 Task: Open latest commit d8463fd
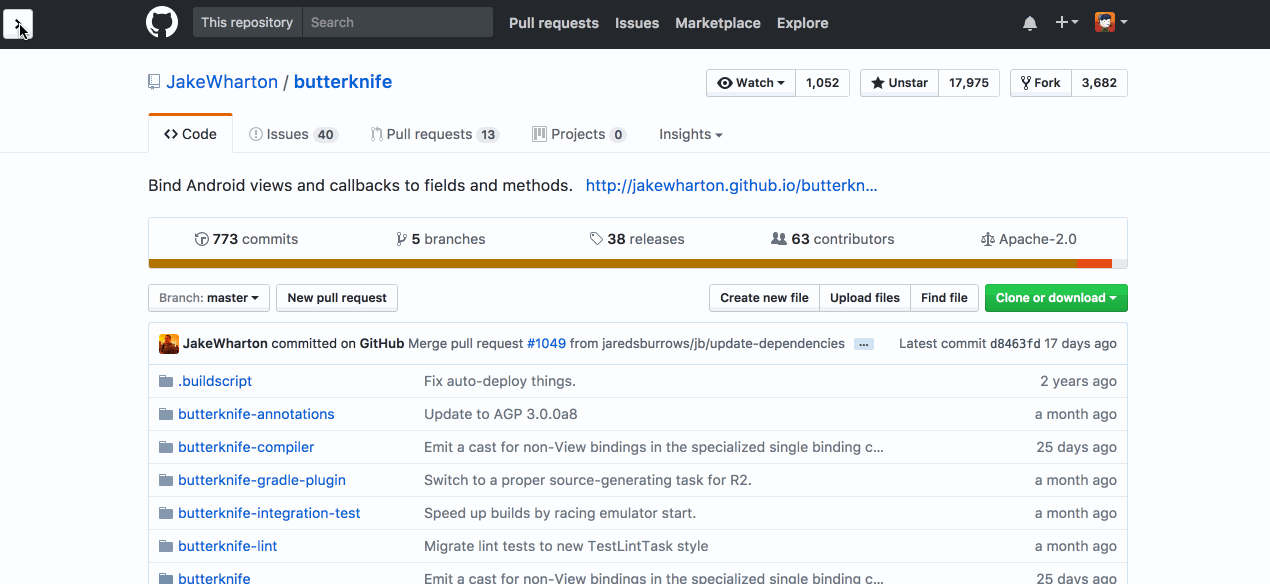point(1015,343)
